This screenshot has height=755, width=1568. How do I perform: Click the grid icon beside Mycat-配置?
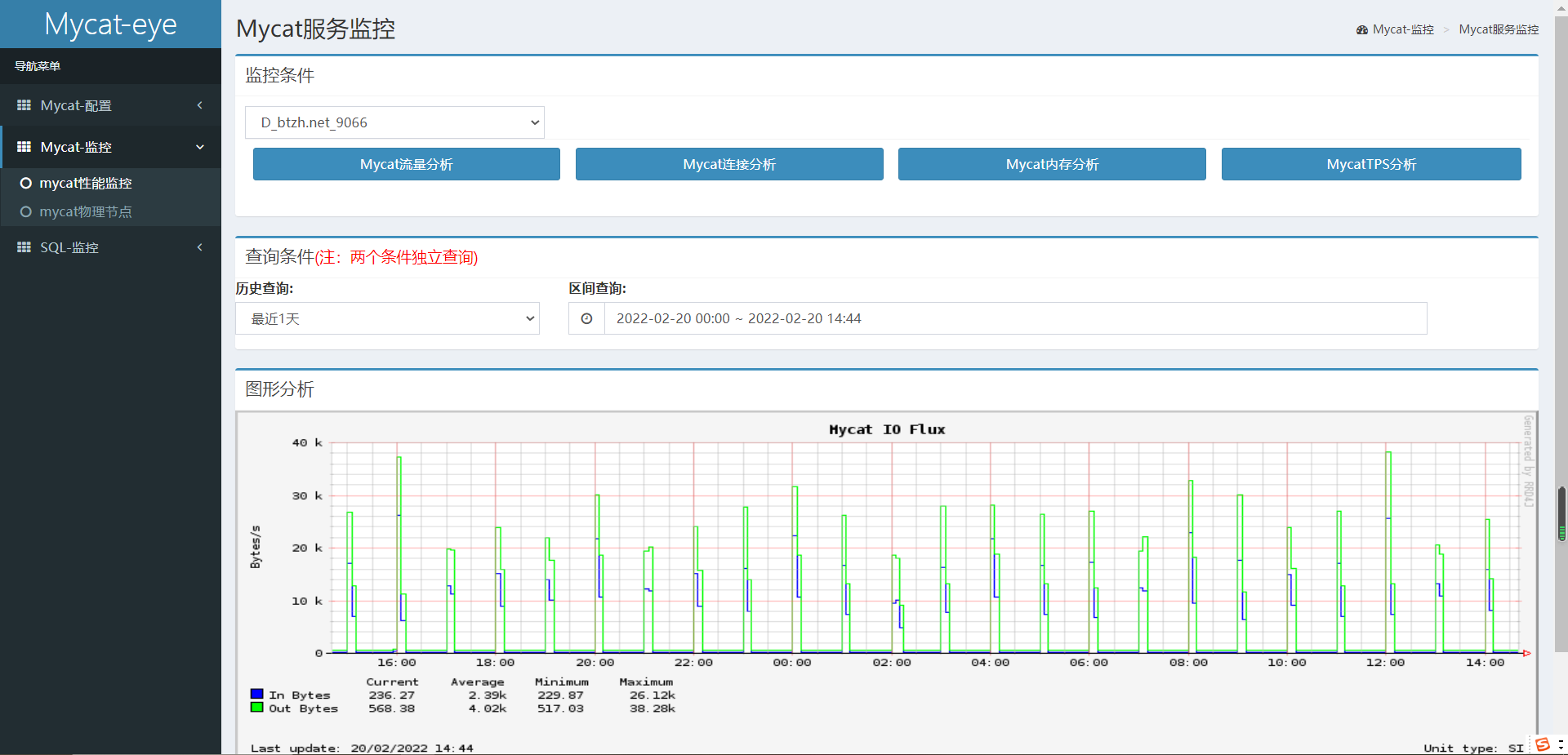coord(24,105)
